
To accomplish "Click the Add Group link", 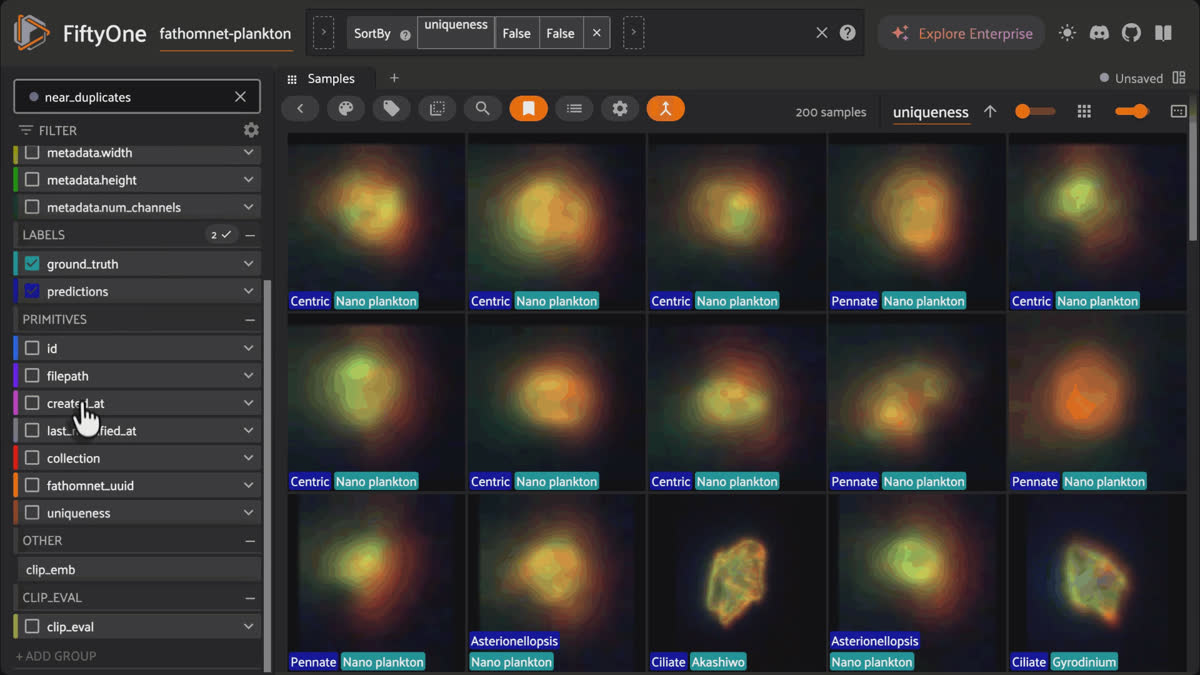I will (x=56, y=656).
